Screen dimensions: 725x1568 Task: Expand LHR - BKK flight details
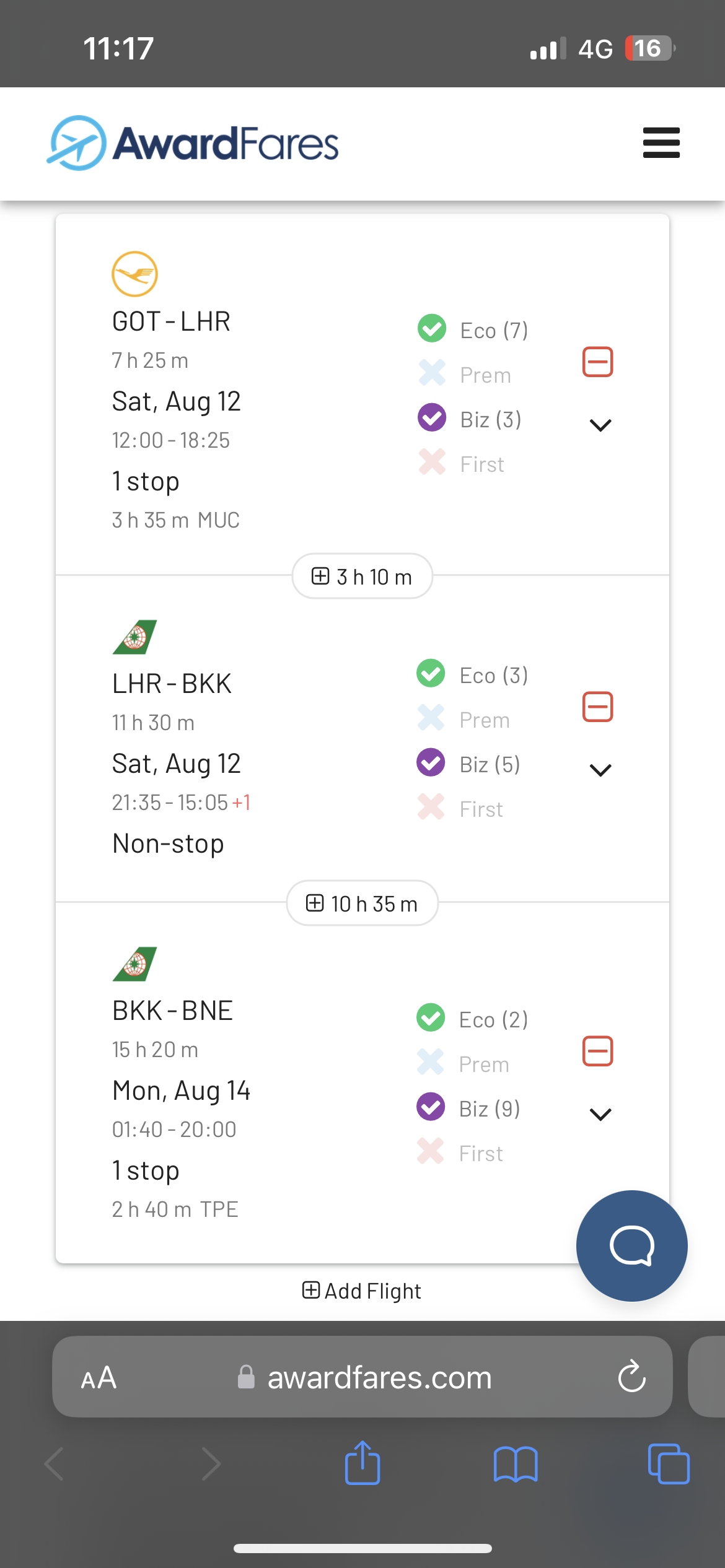[x=600, y=770]
